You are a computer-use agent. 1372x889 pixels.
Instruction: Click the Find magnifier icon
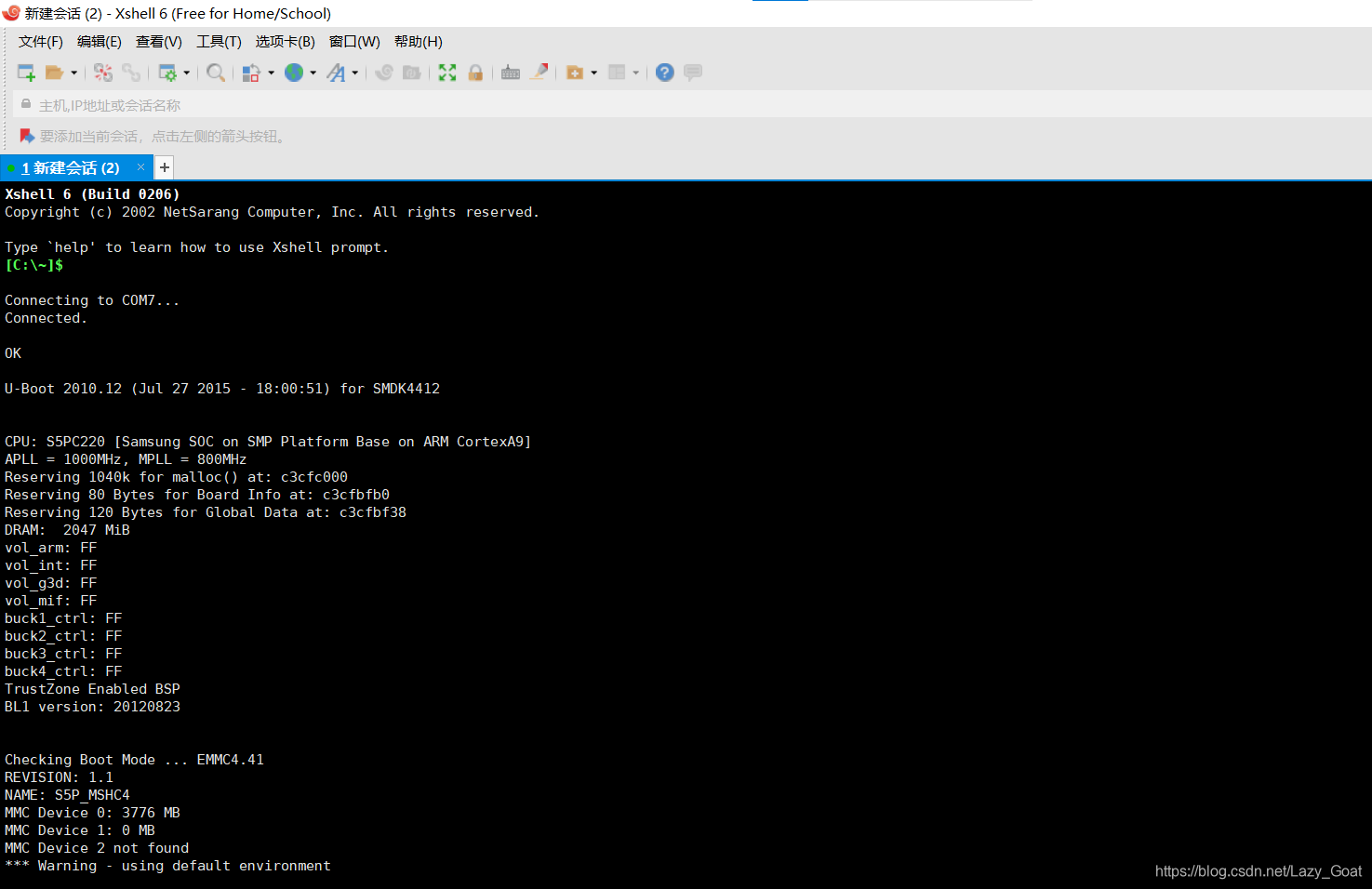[x=216, y=73]
